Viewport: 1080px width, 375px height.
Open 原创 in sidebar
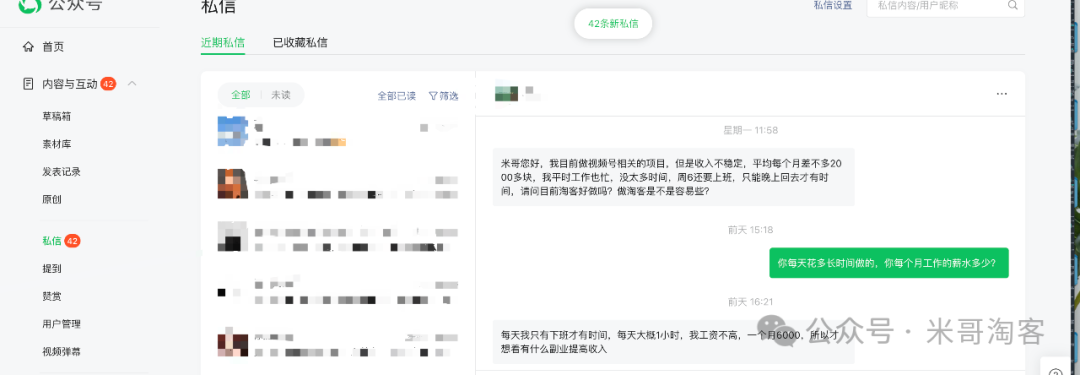pos(52,199)
